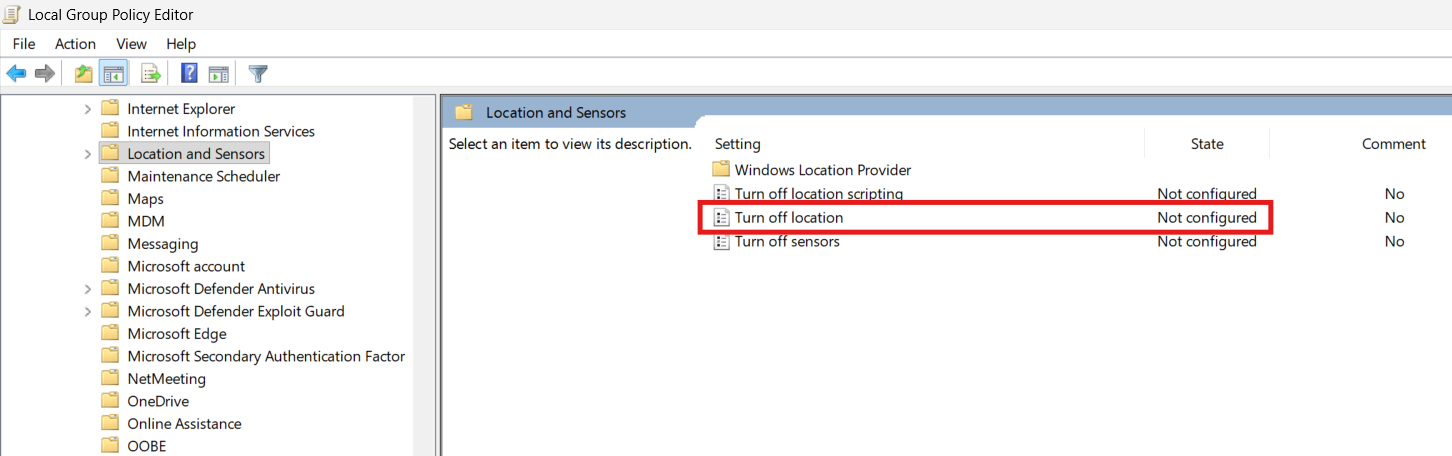The image size is (1452, 456).
Task: Select Internet Information Services in tree
Action: click(x=221, y=131)
